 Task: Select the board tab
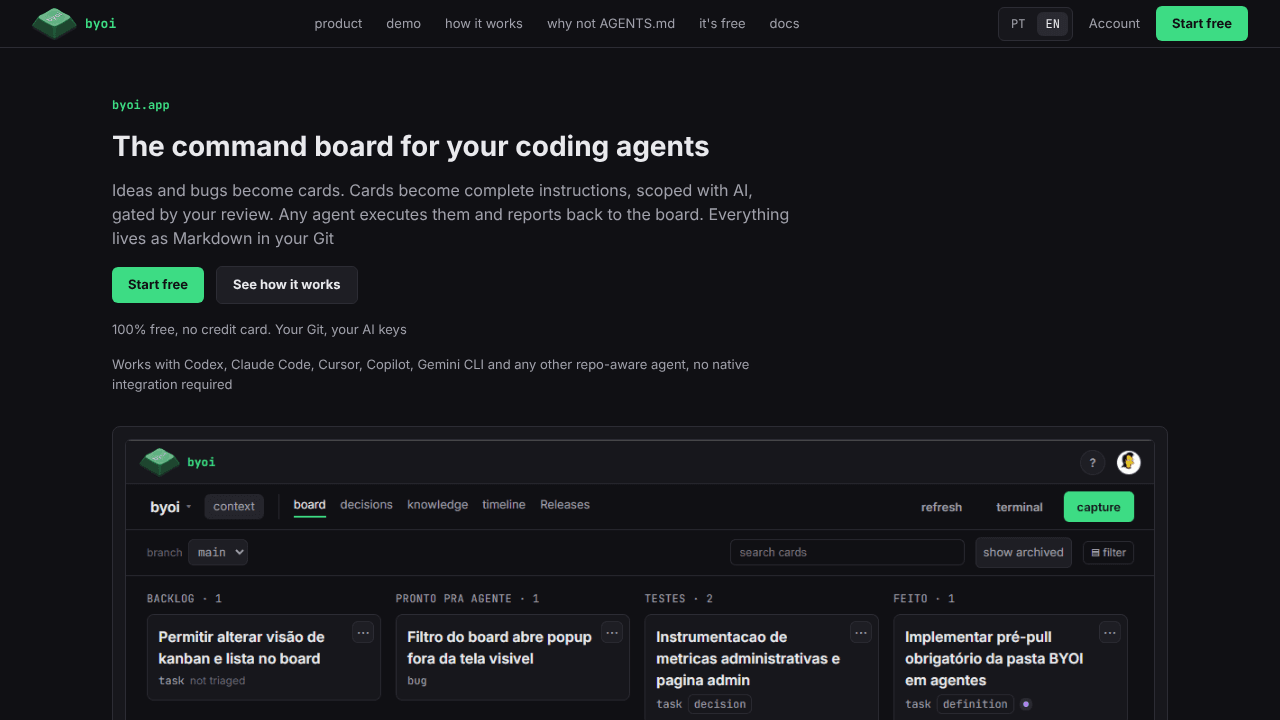[310, 505]
